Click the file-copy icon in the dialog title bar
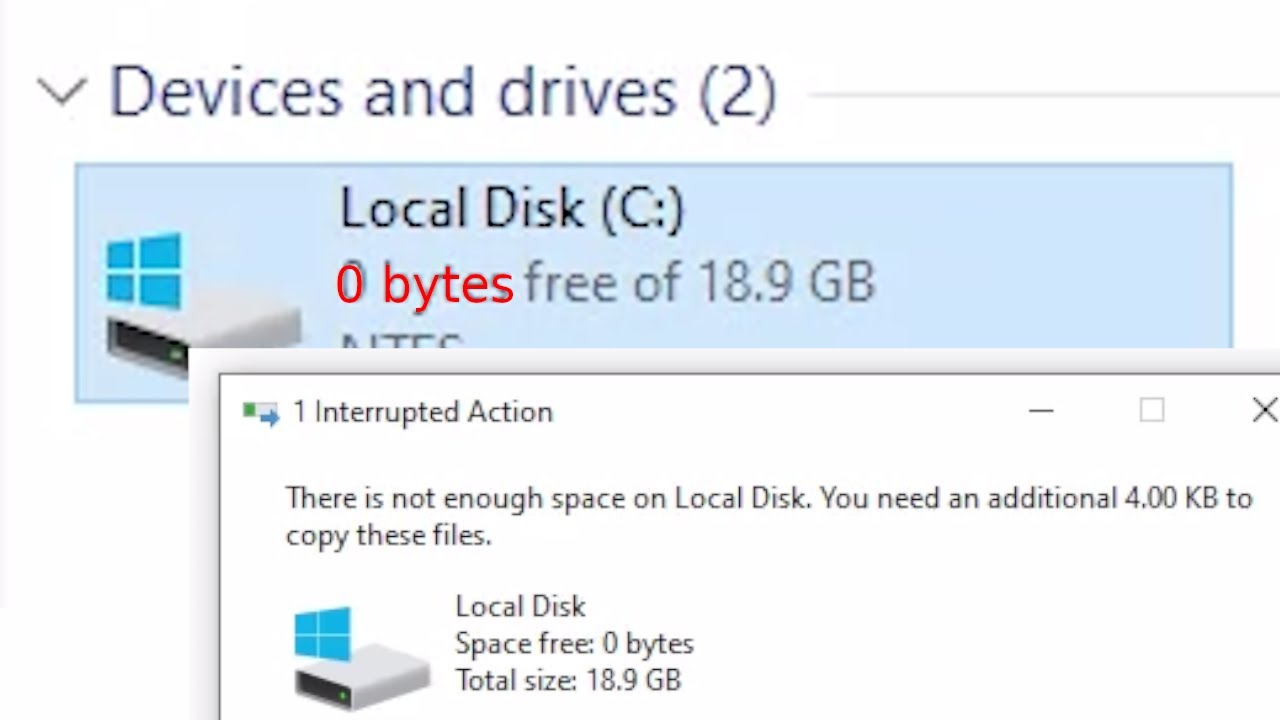 click(x=261, y=413)
